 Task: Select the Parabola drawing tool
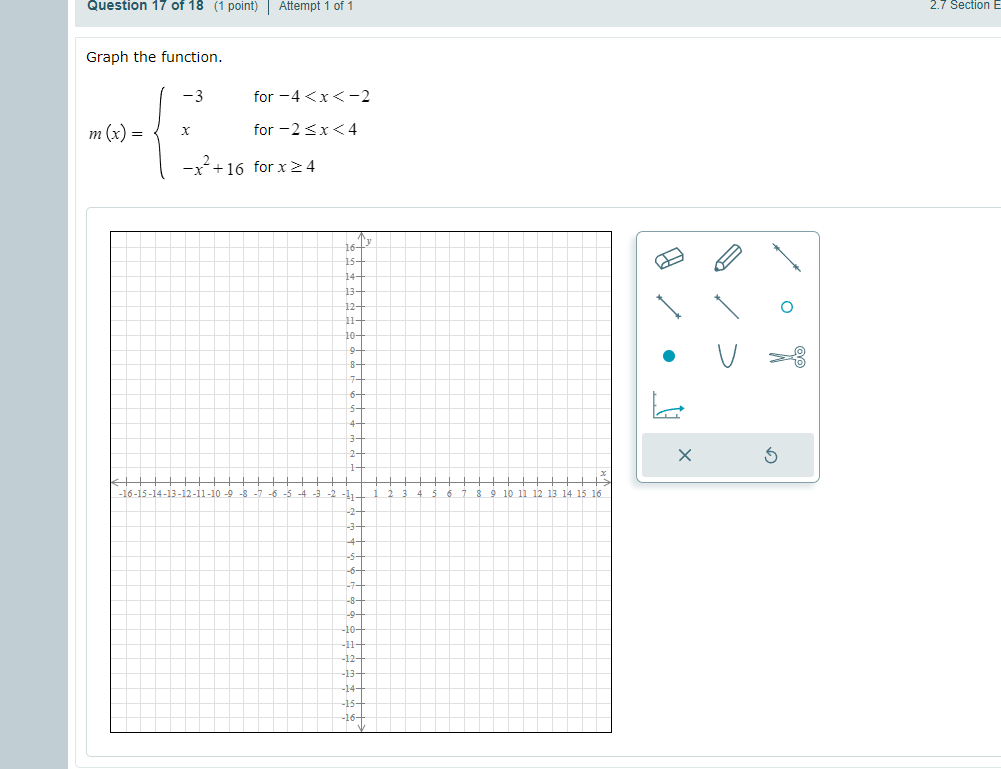pos(727,356)
